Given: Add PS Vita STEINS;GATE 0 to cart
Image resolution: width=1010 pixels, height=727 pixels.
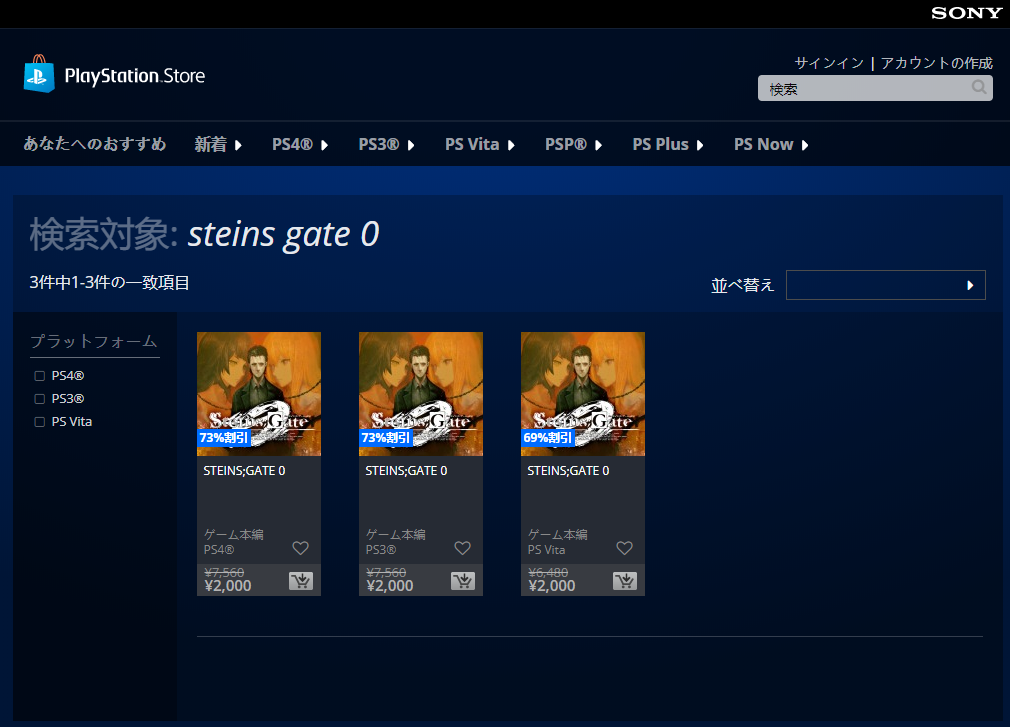Looking at the screenshot, I should [625, 581].
